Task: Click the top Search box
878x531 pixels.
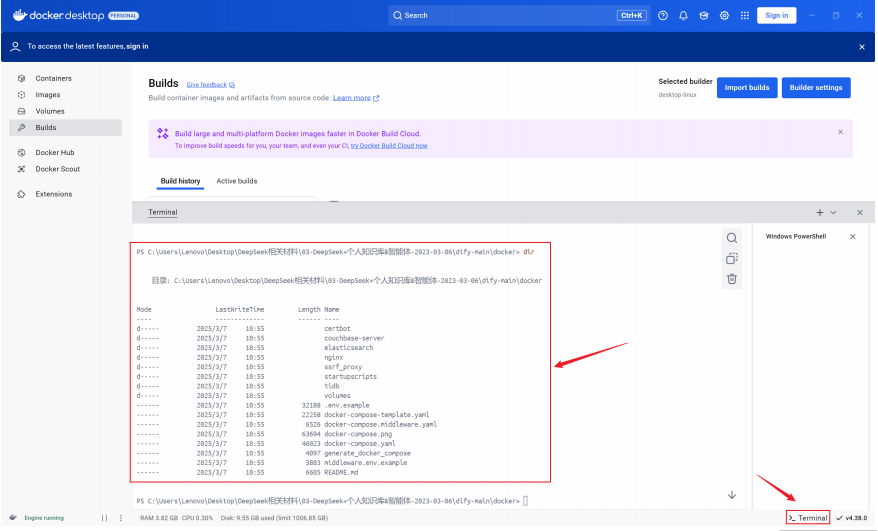Action: coord(519,15)
